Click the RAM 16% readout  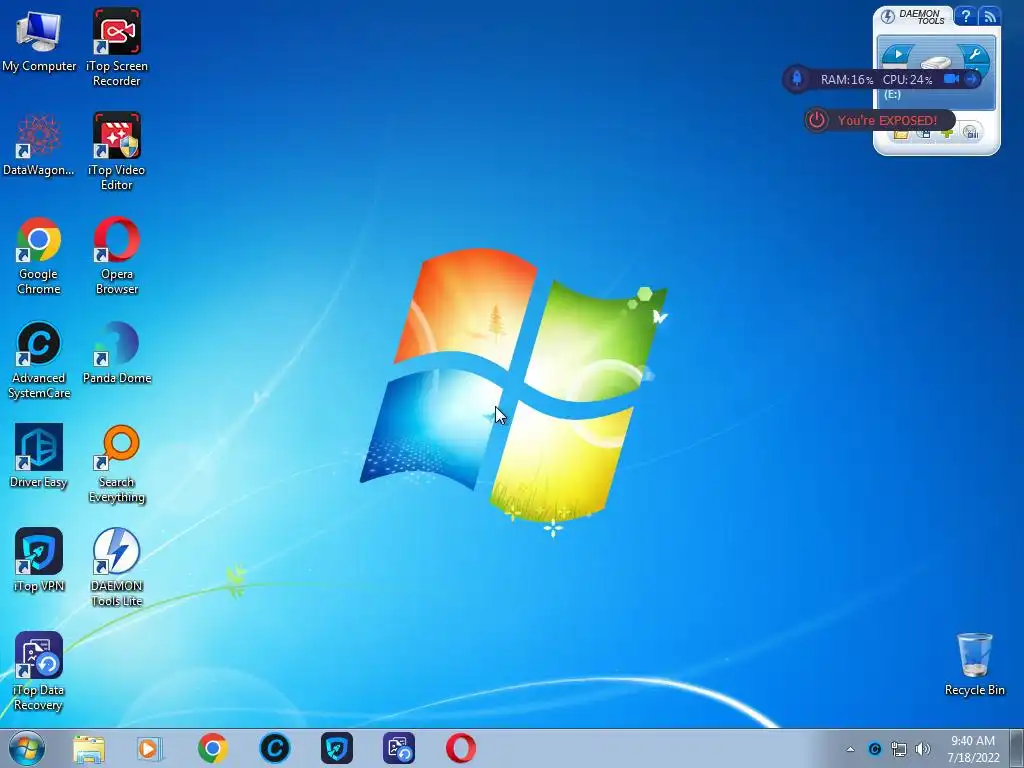tap(846, 80)
